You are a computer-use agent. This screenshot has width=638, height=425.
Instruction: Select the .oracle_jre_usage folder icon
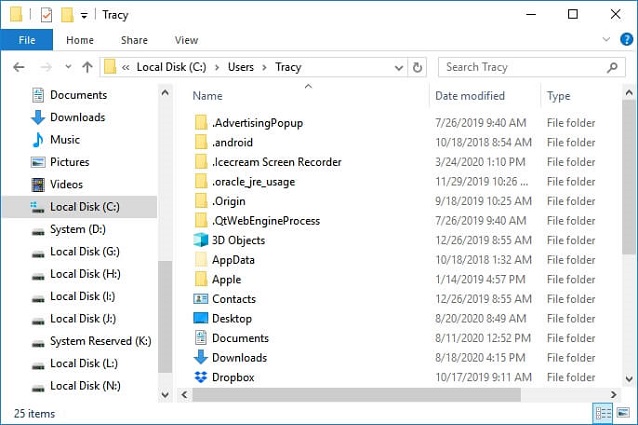[x=201, y=181]
